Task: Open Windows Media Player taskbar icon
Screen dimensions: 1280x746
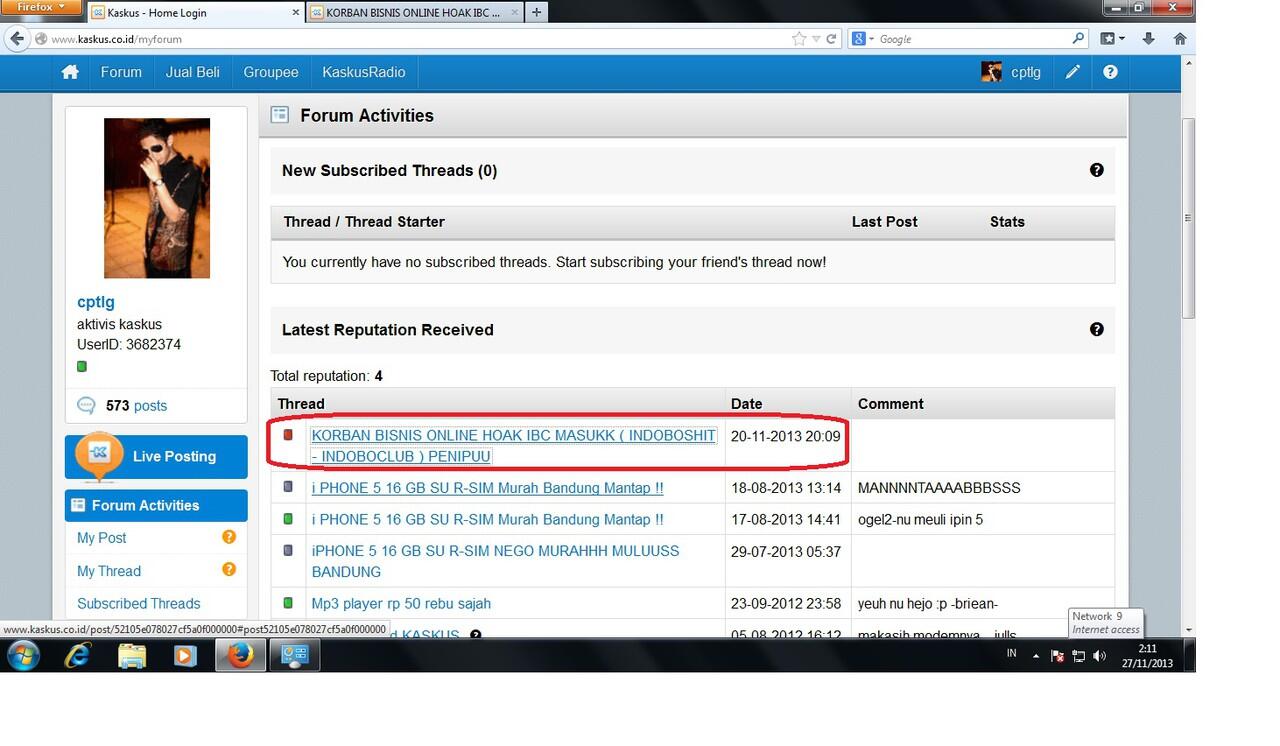Action: [x=185, y=656]
